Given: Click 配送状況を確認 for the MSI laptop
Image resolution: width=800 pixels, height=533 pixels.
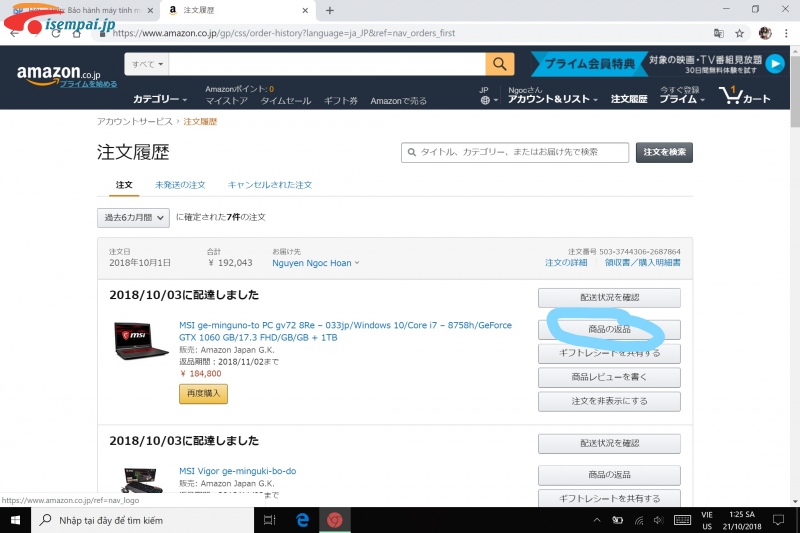Looking at the screenshot, I should pos(609,298).
